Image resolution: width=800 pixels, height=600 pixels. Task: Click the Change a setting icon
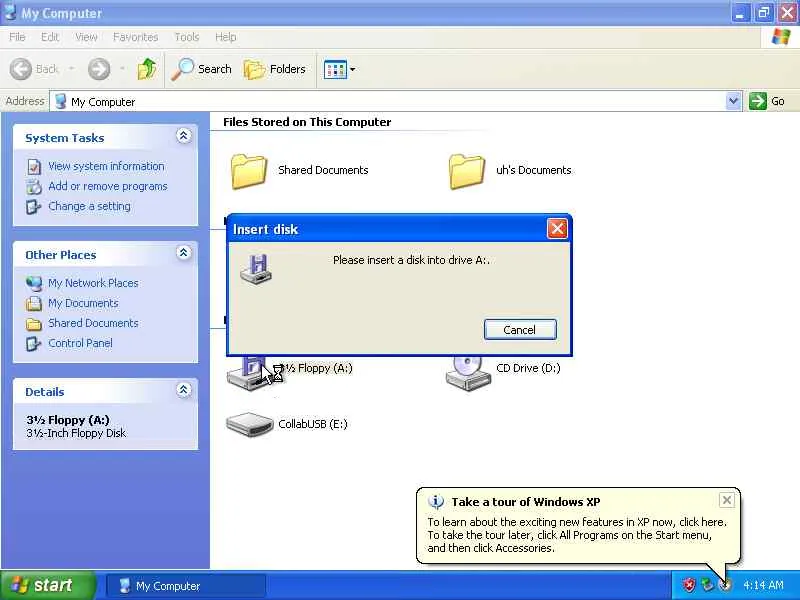[34, 207]
